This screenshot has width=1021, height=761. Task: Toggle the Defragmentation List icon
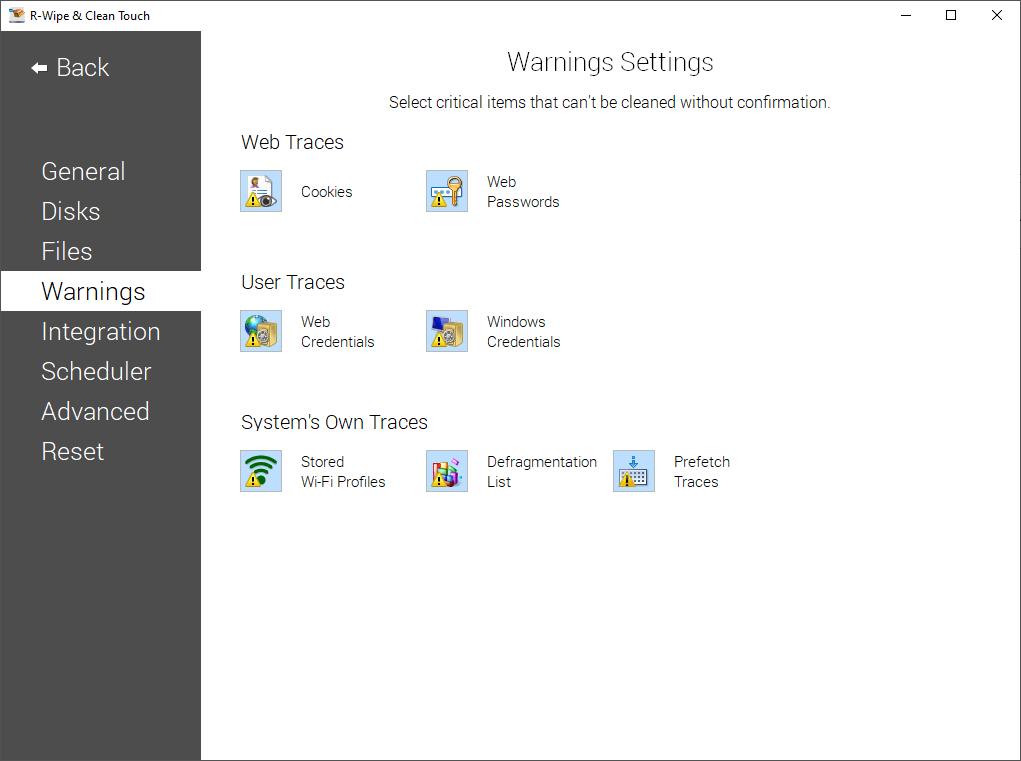(x=447, y=471)
